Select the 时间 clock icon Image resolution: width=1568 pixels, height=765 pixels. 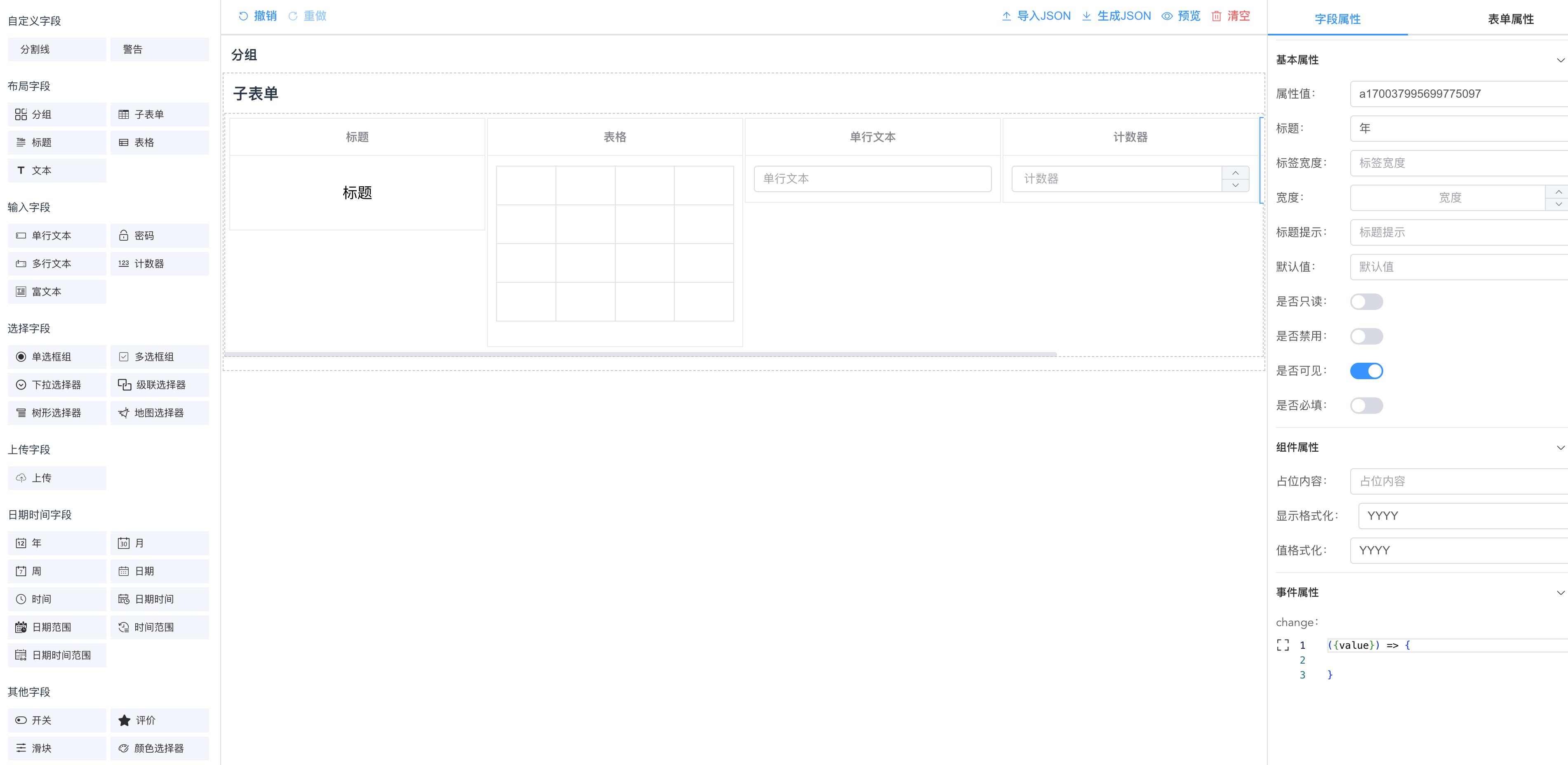pyautogui.click(x=21, y=598)
